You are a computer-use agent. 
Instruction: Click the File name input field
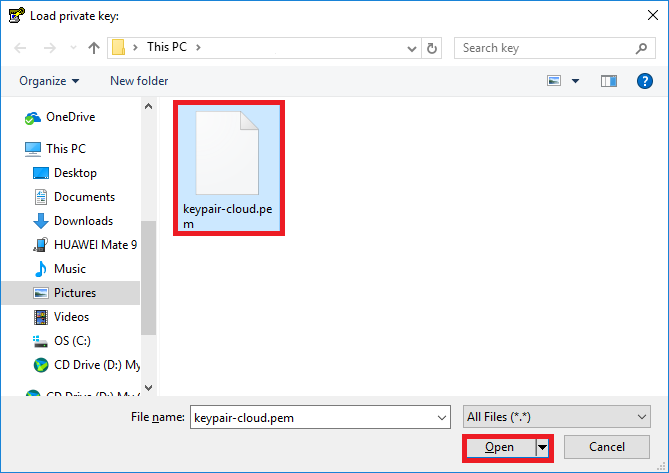(313, 417)
